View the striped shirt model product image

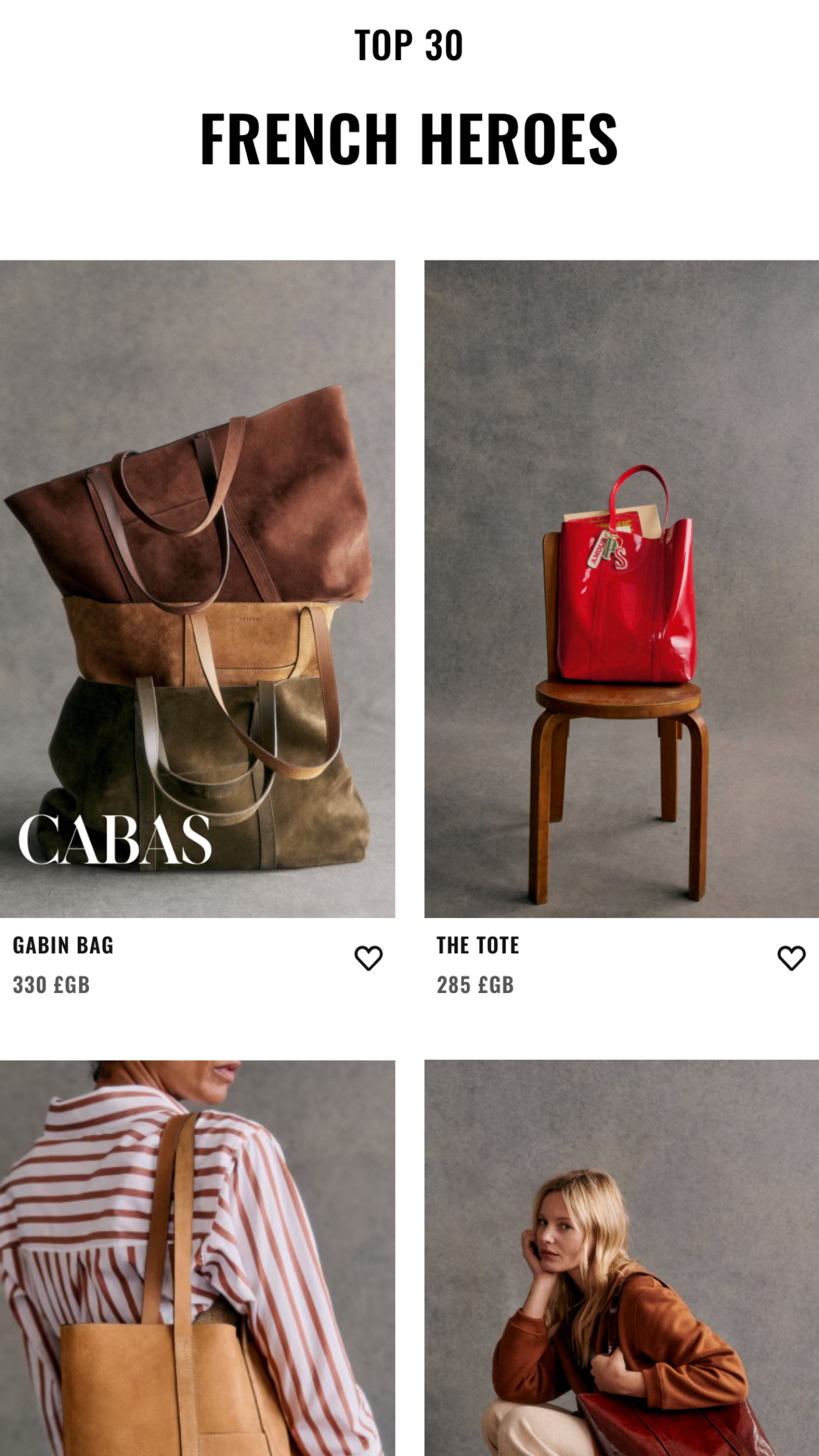click(197, 1258)
